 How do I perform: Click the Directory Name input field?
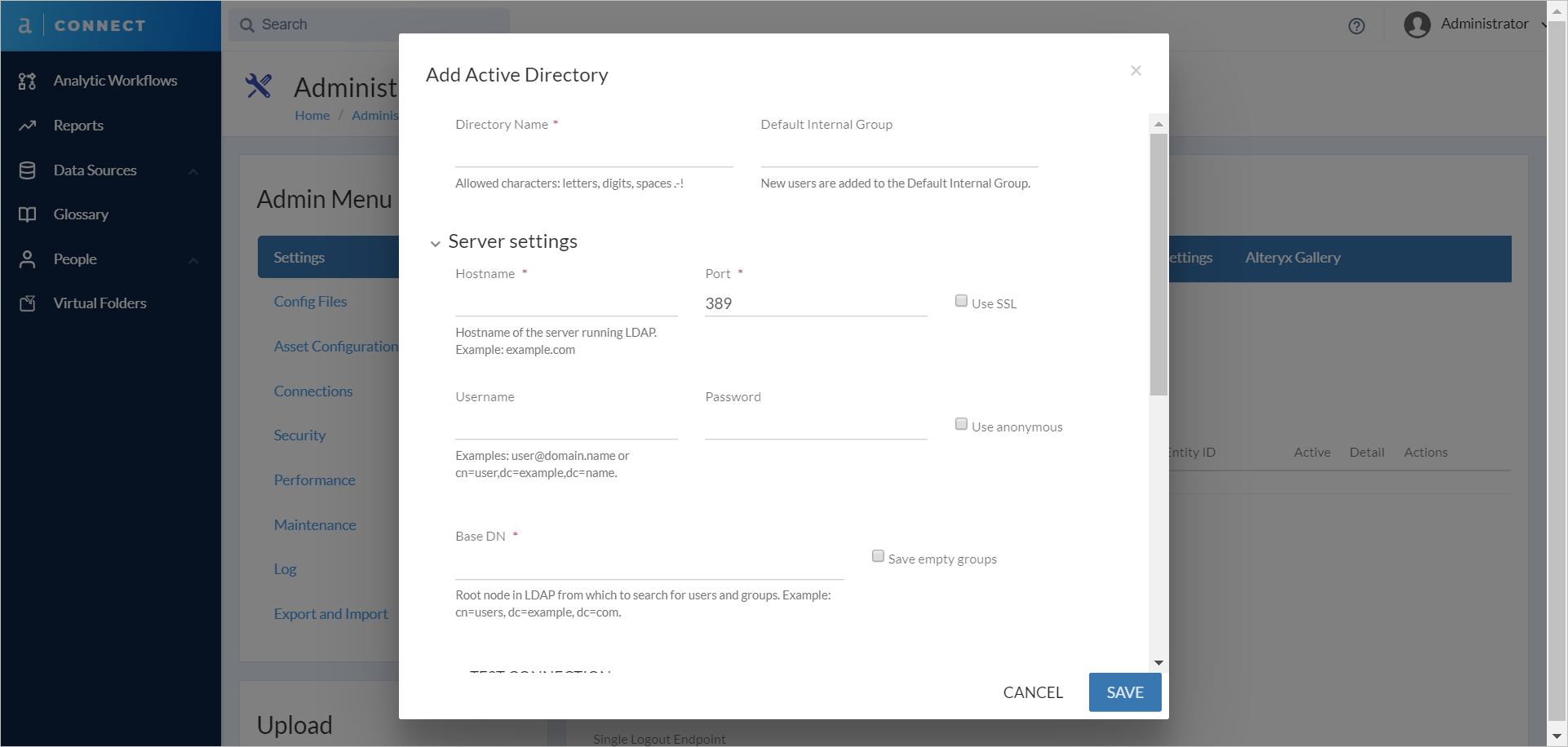pyautogui.click(x=594, y=153)
